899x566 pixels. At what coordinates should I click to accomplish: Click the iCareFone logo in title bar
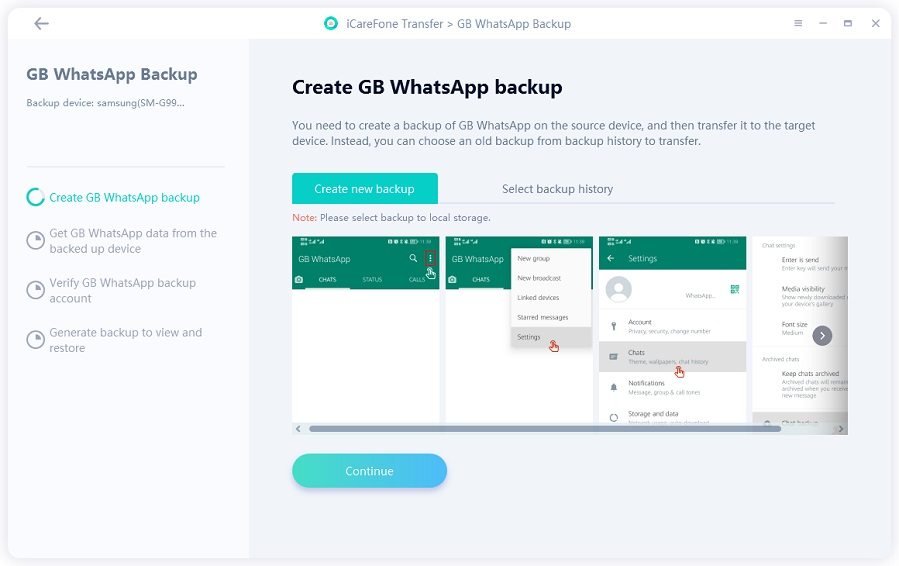pyautogui.click(x=331, y=24)
